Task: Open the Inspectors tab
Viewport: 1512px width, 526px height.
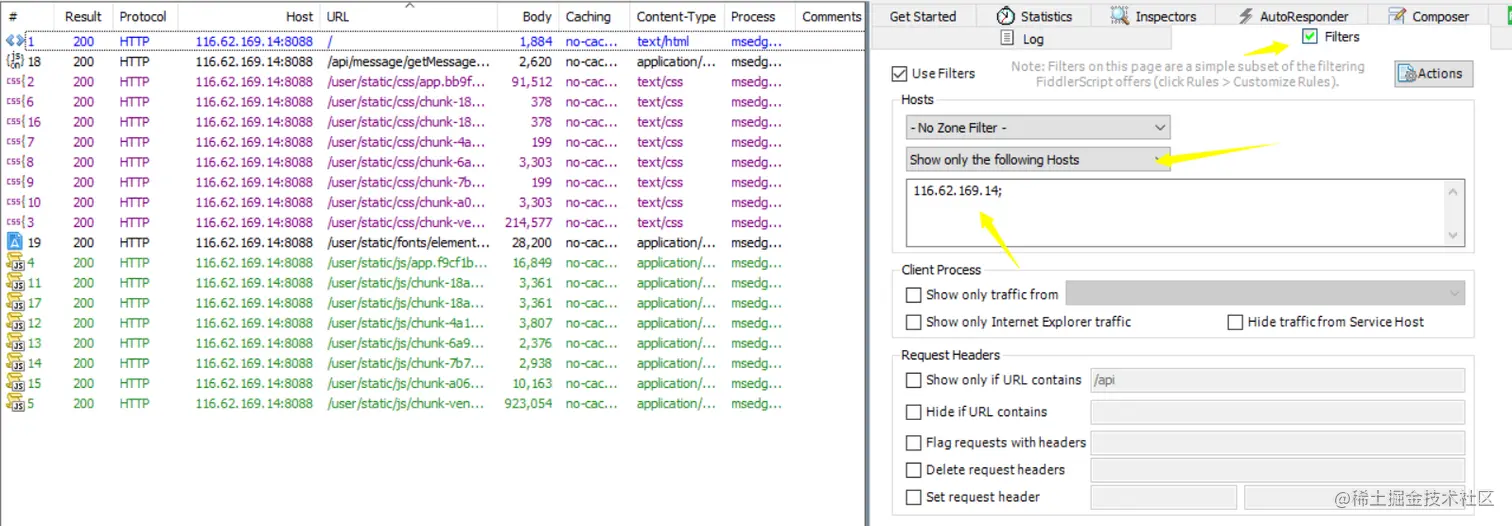Action: pyautogui.click(x=1154, y=16)
